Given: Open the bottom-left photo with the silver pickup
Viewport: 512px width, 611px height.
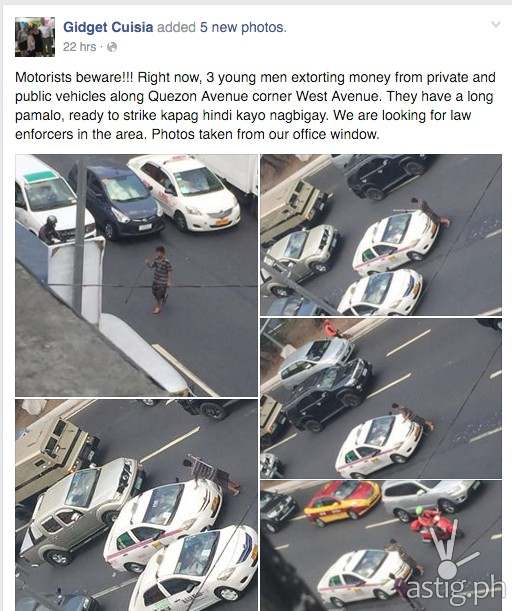Looking at the screenshot, I should click(x=136, y=505).
